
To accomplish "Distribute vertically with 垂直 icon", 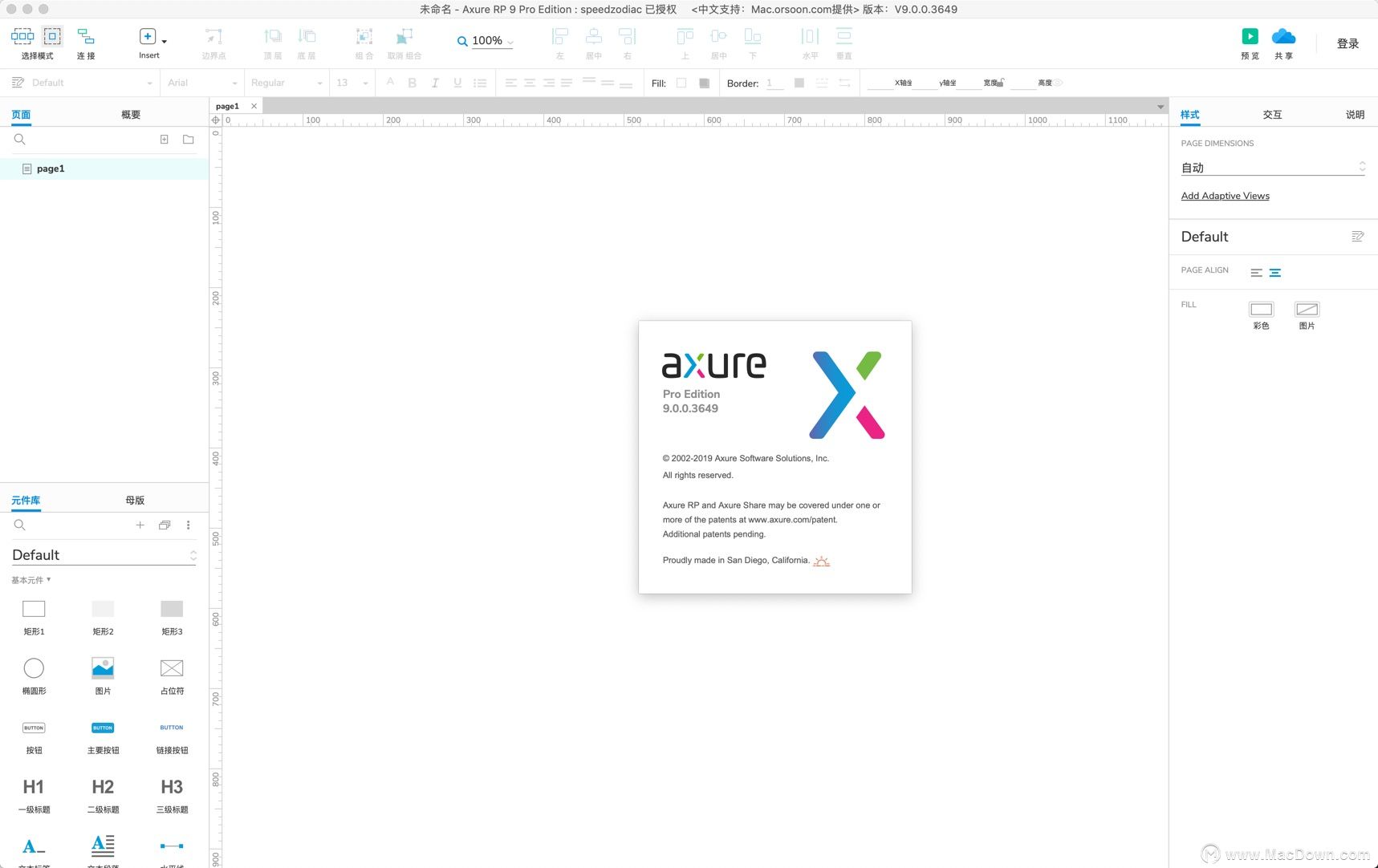I will pos(844,36).
